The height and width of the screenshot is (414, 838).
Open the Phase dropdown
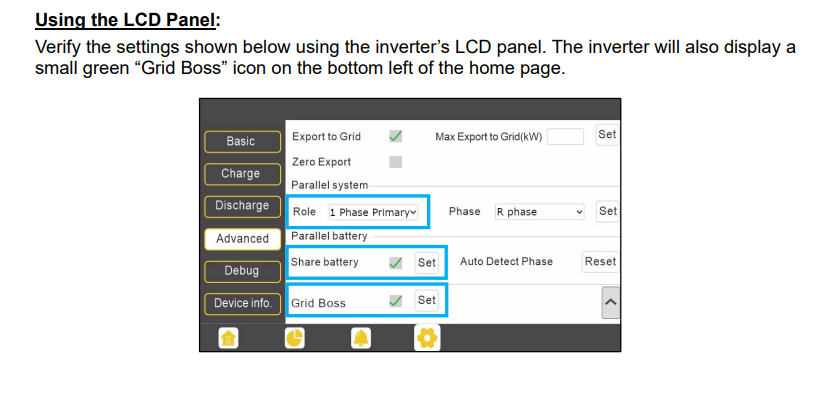pyautogui.click(x=539, y=212)
